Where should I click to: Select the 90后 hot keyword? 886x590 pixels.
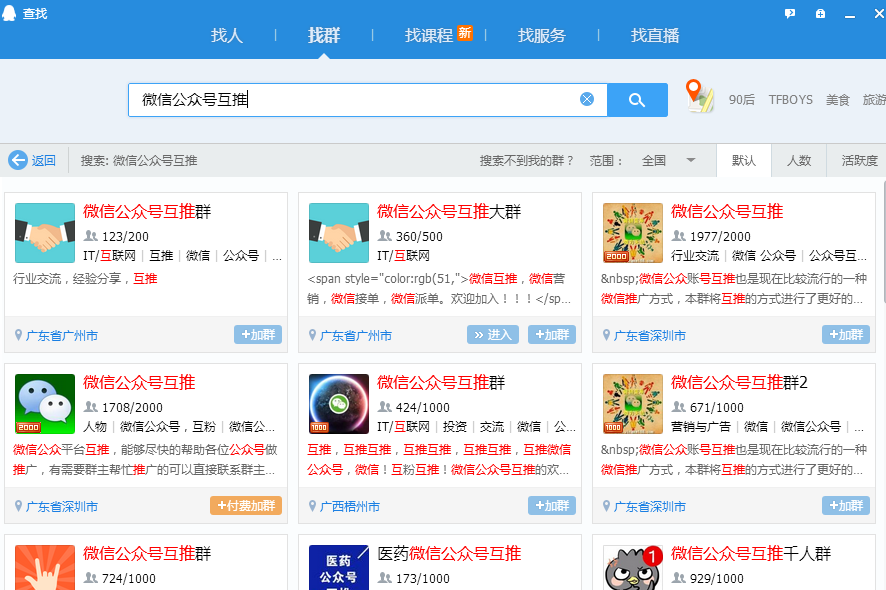(x=741, y=99)
